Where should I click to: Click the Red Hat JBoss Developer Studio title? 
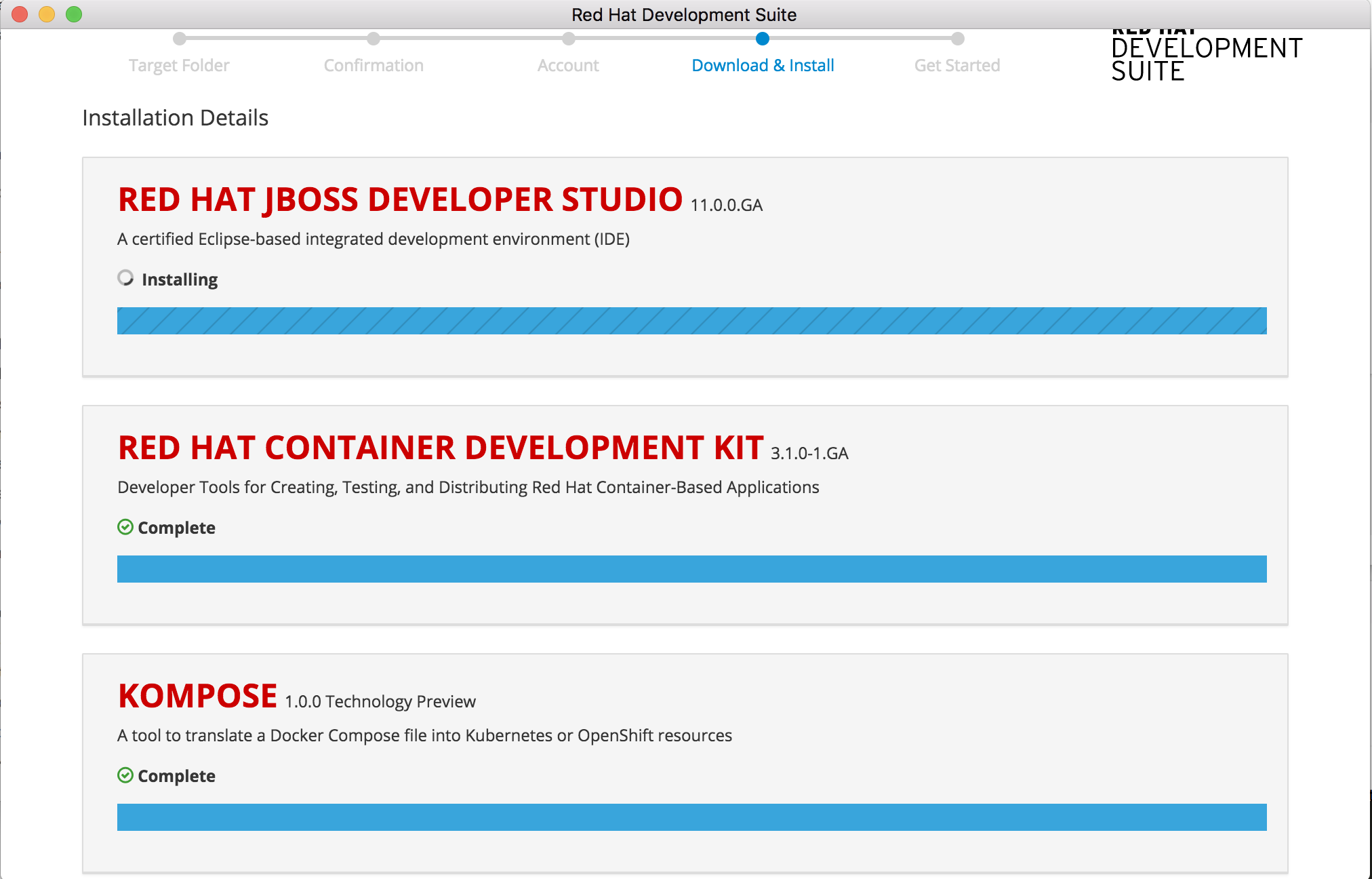tap(400, 200)
